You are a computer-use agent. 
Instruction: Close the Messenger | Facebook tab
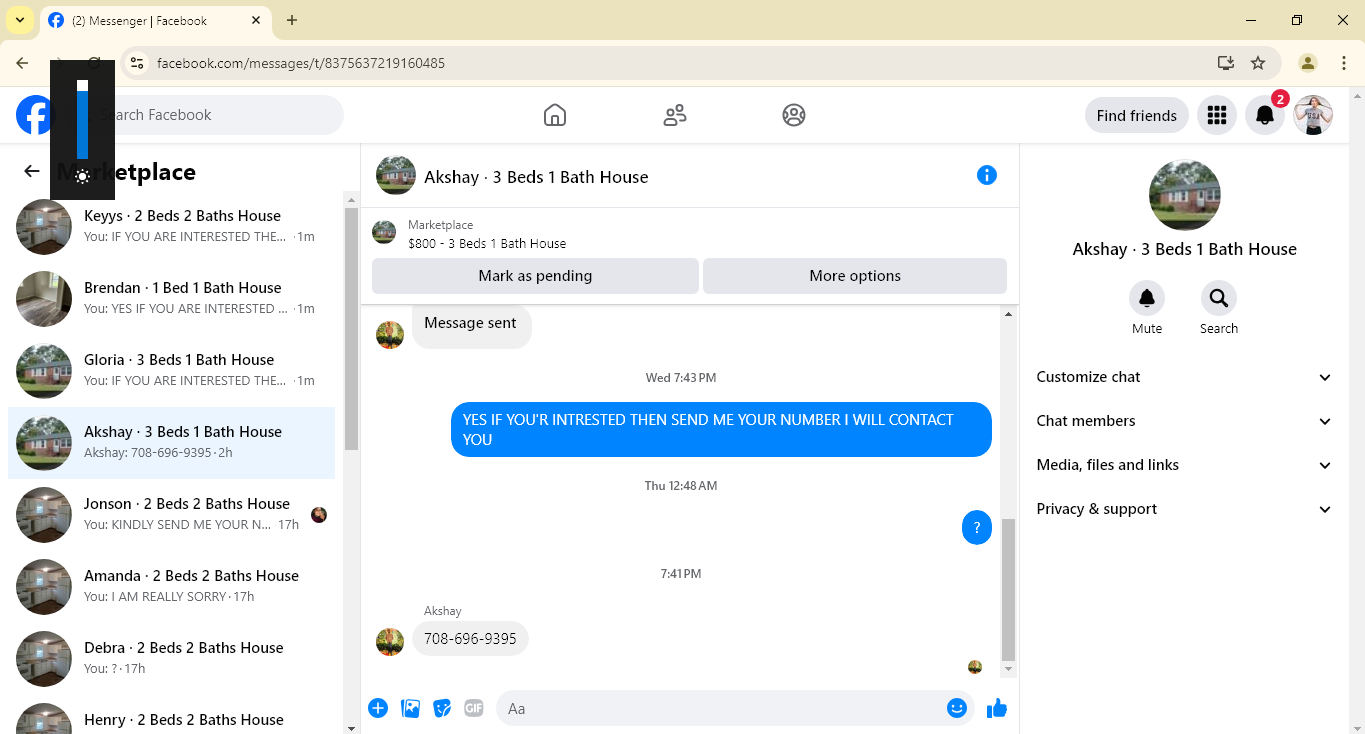tap(257, 20)
